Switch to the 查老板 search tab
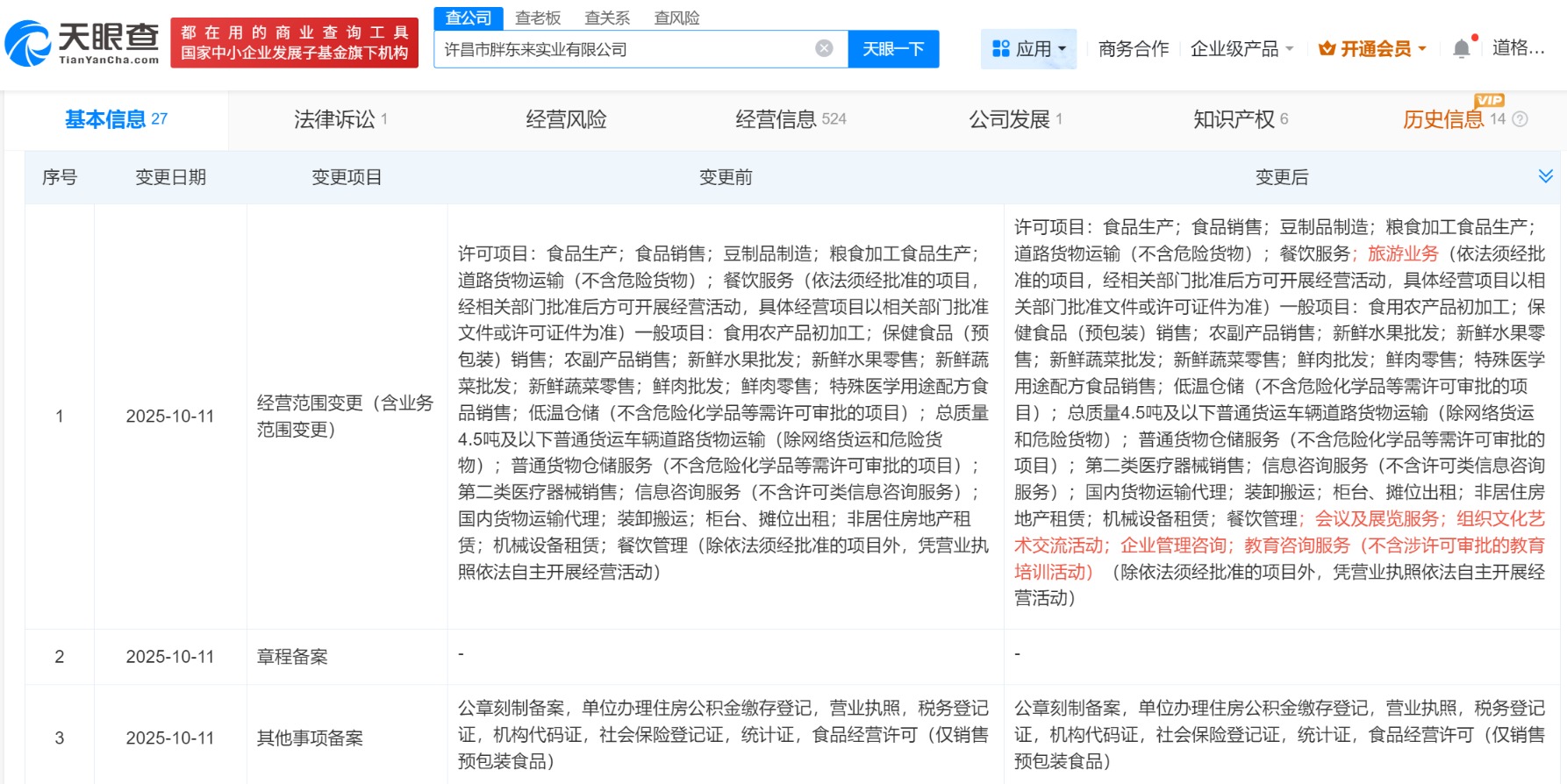 pos(537,18)
